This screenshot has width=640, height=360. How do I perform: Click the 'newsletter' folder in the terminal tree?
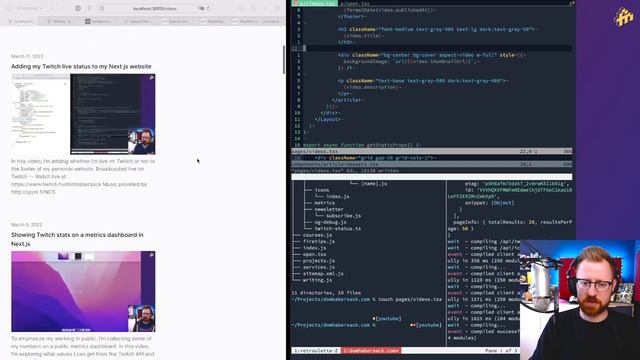[x=329, y=209]
